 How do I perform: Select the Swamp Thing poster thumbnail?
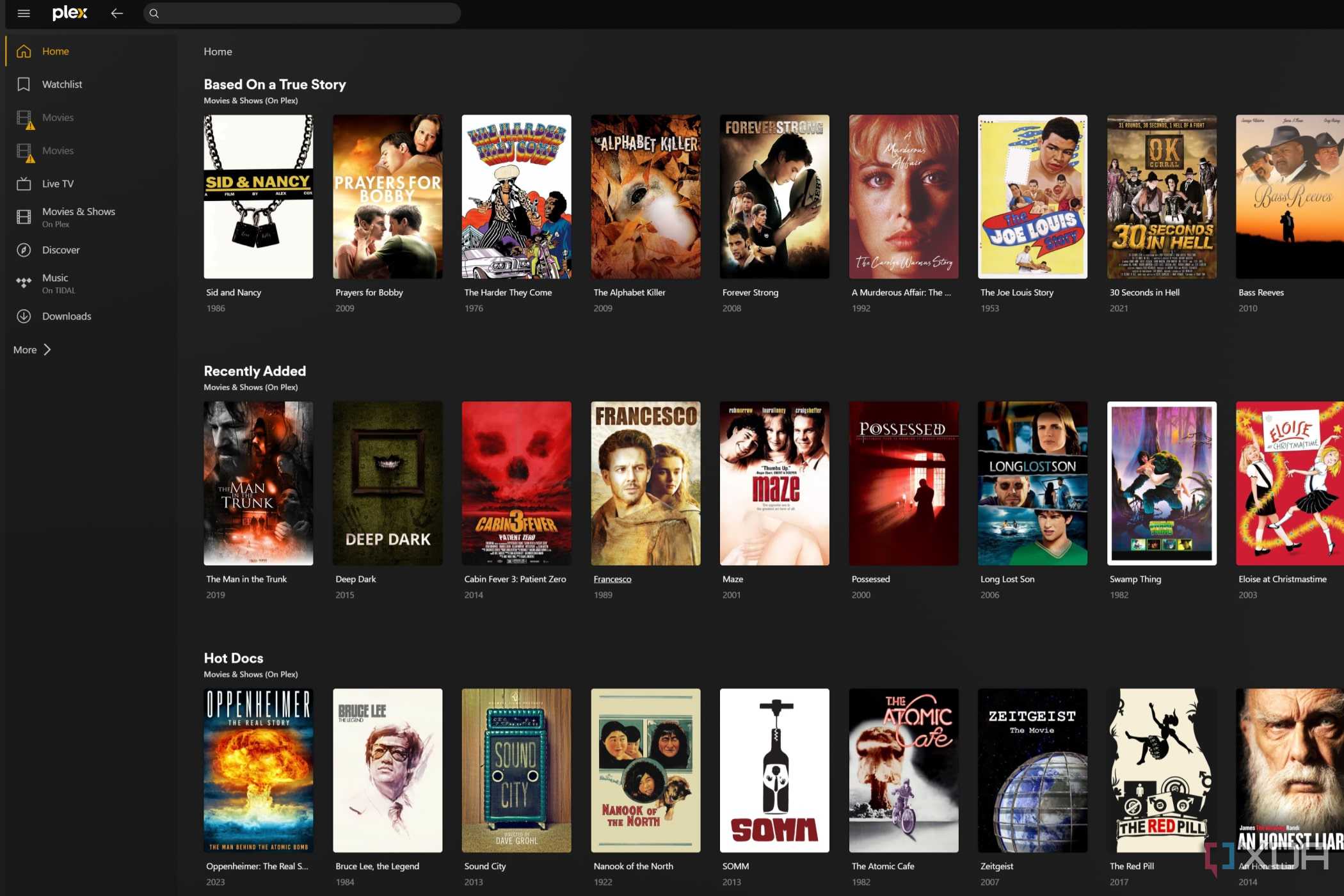coord(1161,483)
